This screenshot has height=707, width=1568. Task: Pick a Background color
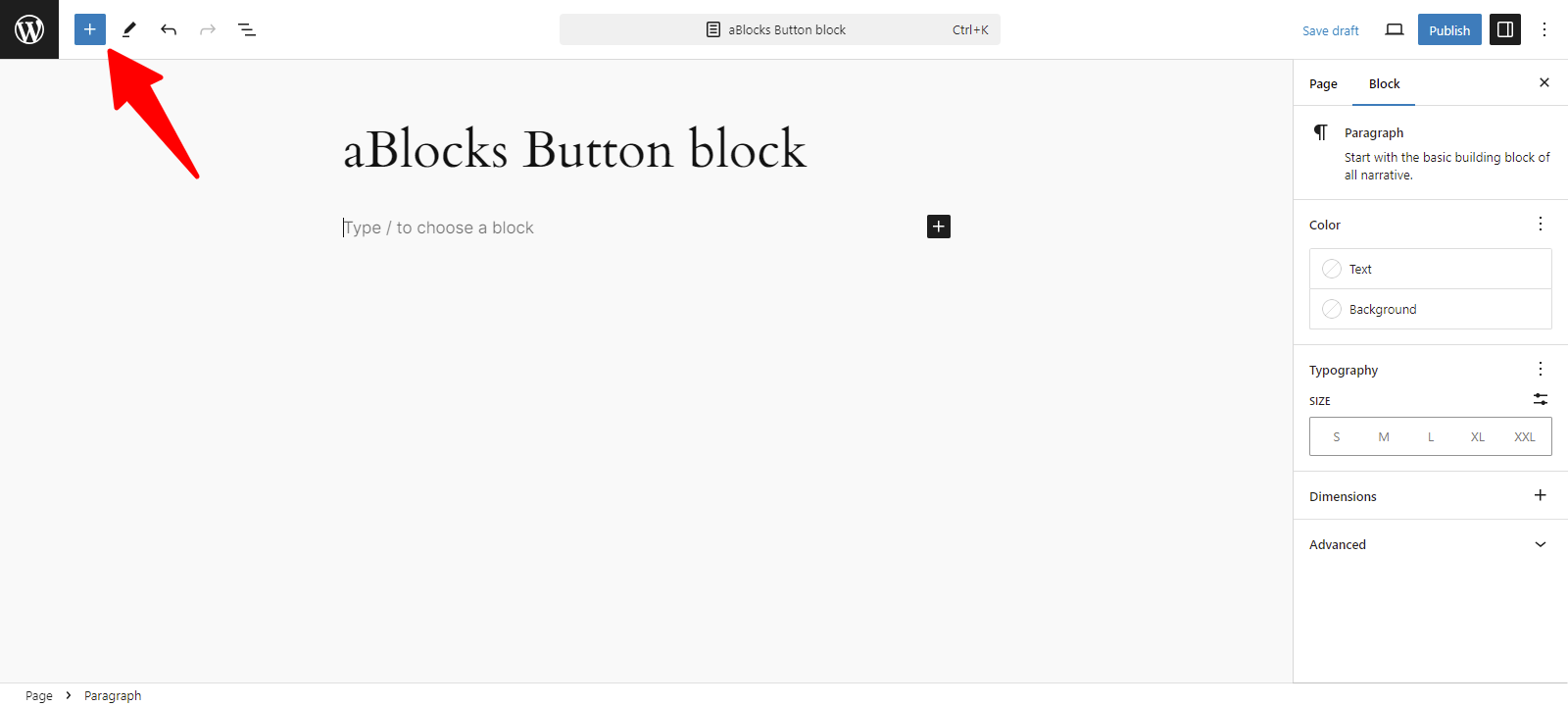tap(1431, 309)
